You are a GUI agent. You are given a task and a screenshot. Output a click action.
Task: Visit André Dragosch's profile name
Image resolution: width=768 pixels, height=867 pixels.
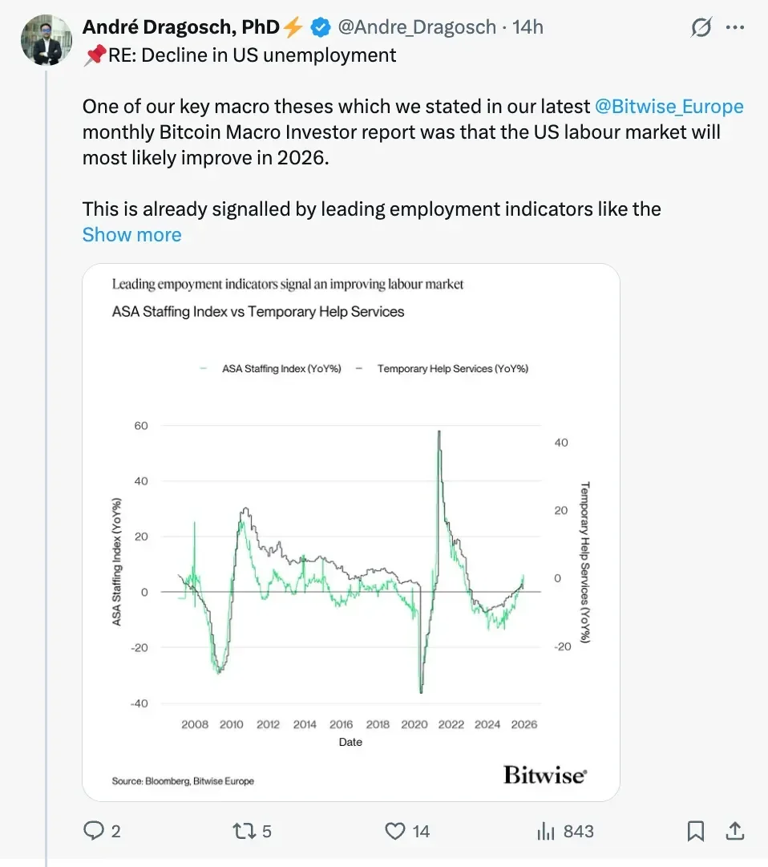coord(180,28)
